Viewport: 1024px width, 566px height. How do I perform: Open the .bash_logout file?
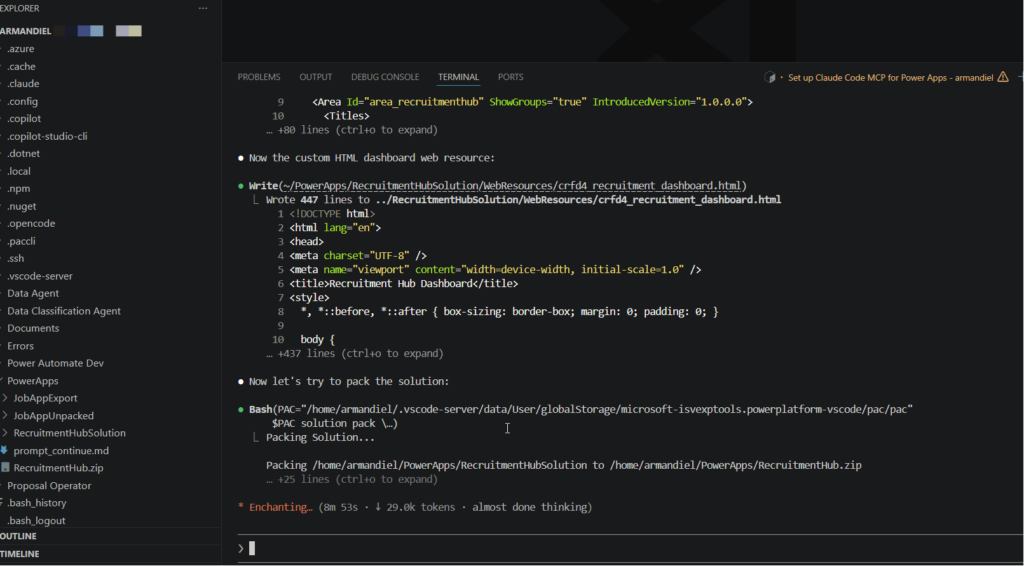tap(36, 520)
